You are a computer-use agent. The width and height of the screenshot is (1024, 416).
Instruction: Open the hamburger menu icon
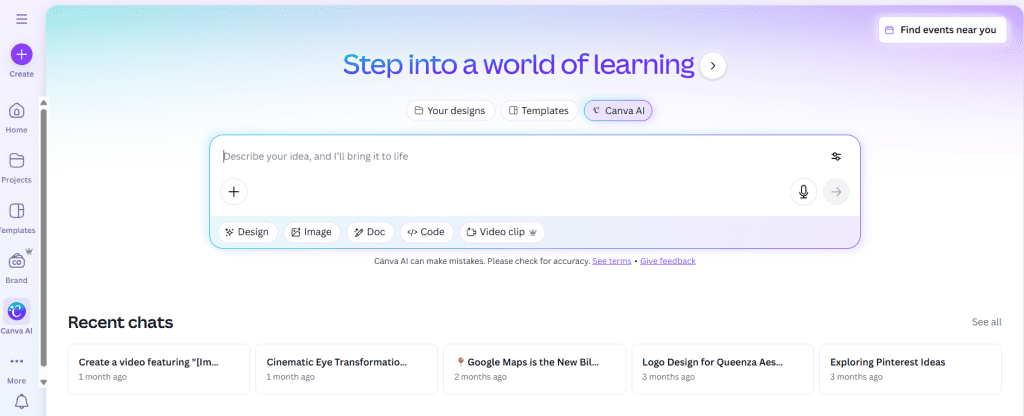22,19
